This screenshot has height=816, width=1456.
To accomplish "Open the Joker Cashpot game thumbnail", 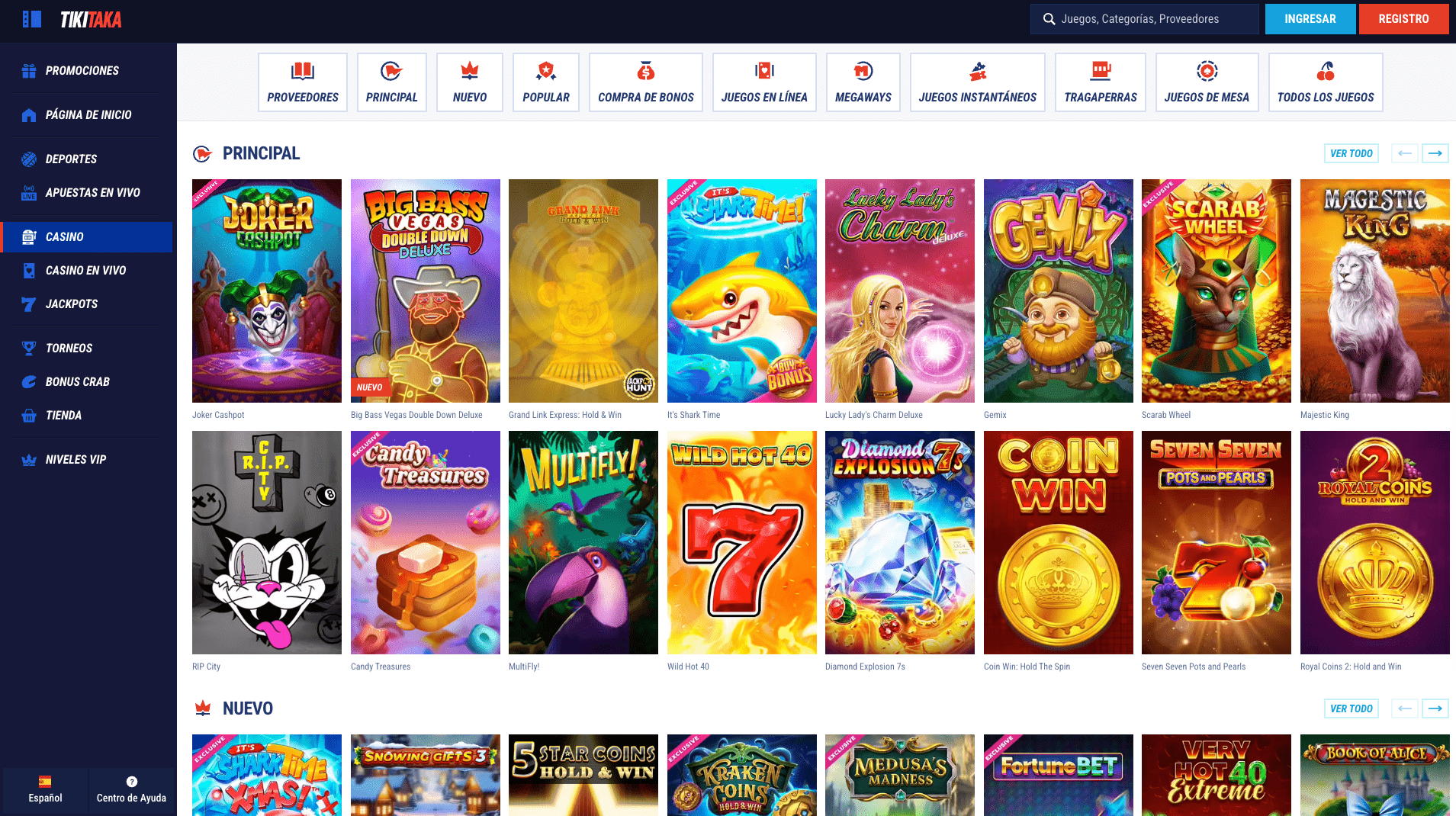I will tap(267, 291).
